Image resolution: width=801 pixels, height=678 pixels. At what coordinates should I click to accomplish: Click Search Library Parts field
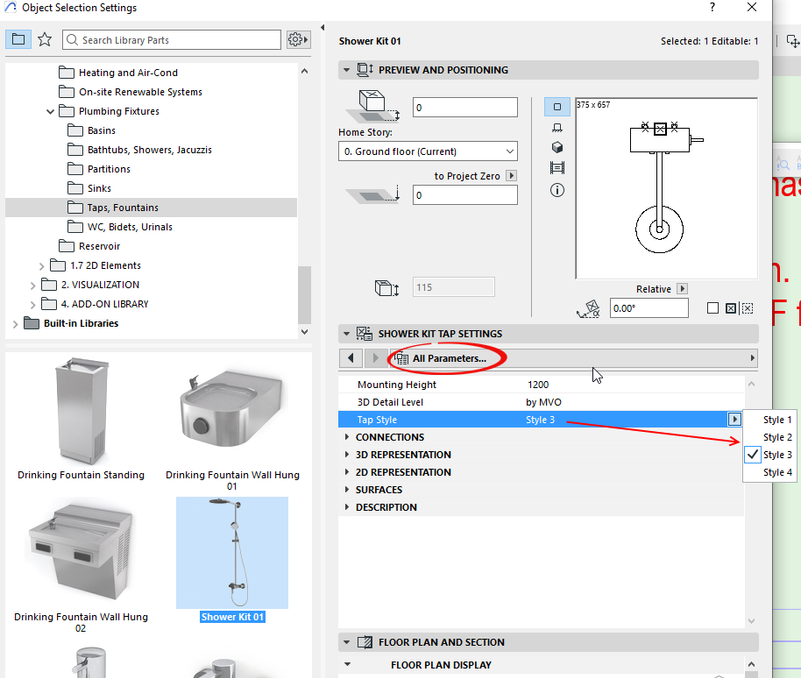(x=172, y=40)
